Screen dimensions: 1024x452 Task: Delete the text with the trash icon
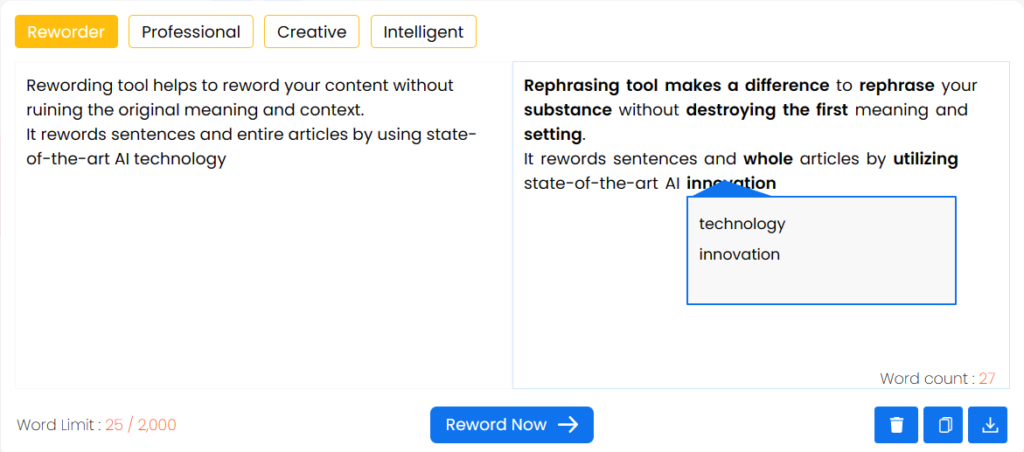pyautogui.click(x=896, y=425)
